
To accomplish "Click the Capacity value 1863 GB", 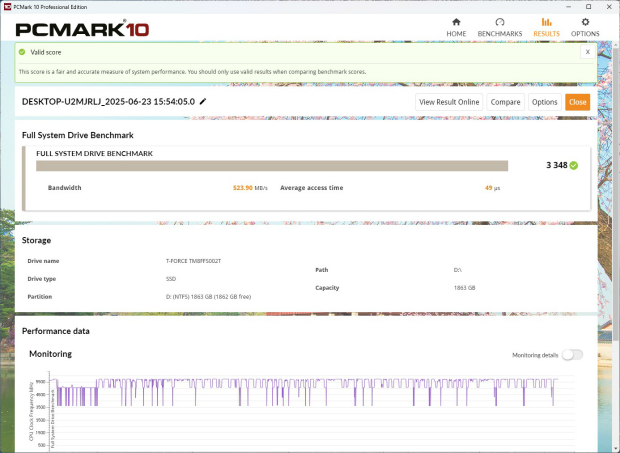I will [464, 288].
